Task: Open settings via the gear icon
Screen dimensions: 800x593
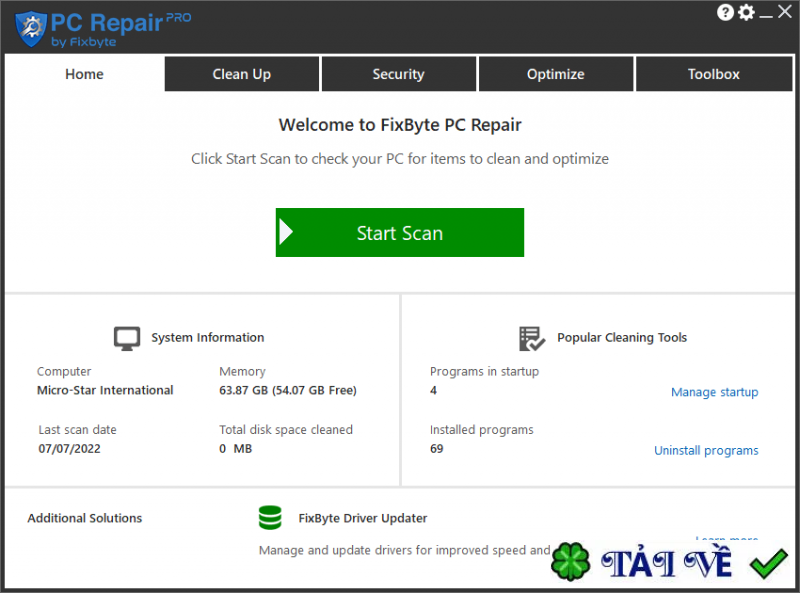Action: tap(746, 12)
